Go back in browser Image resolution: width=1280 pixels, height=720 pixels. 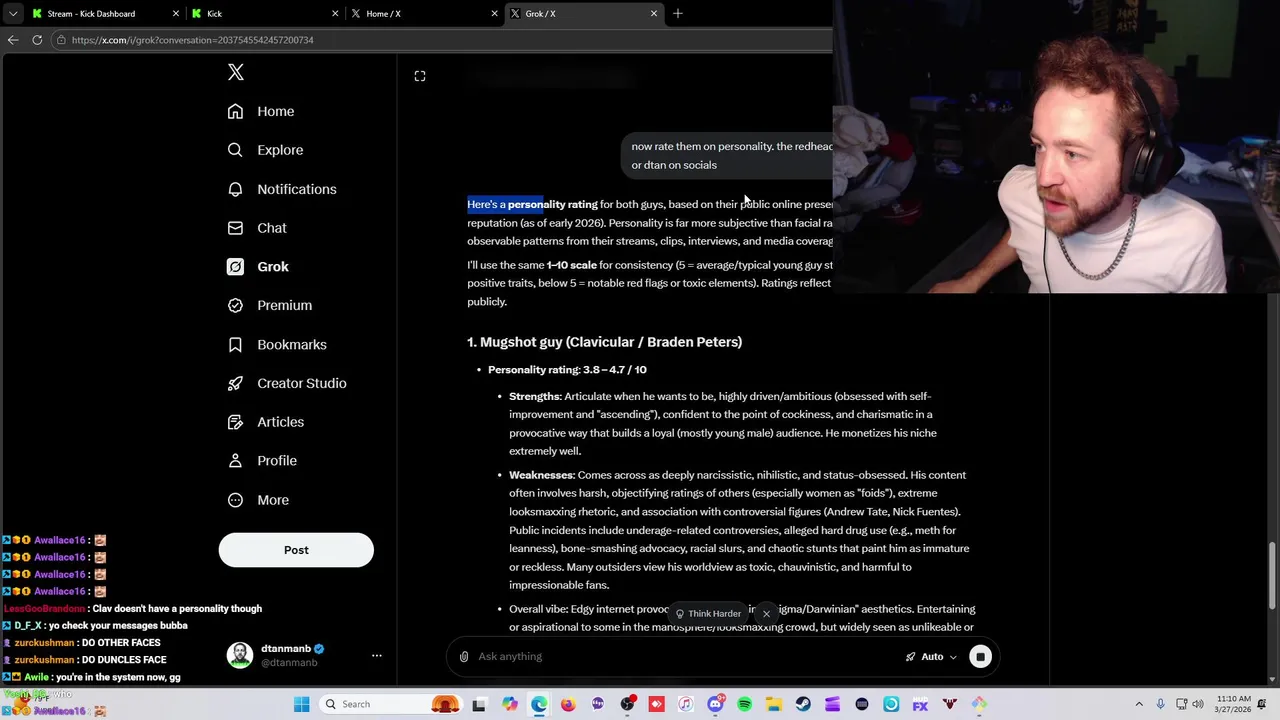pyautogui.click(x=13, y=40)
